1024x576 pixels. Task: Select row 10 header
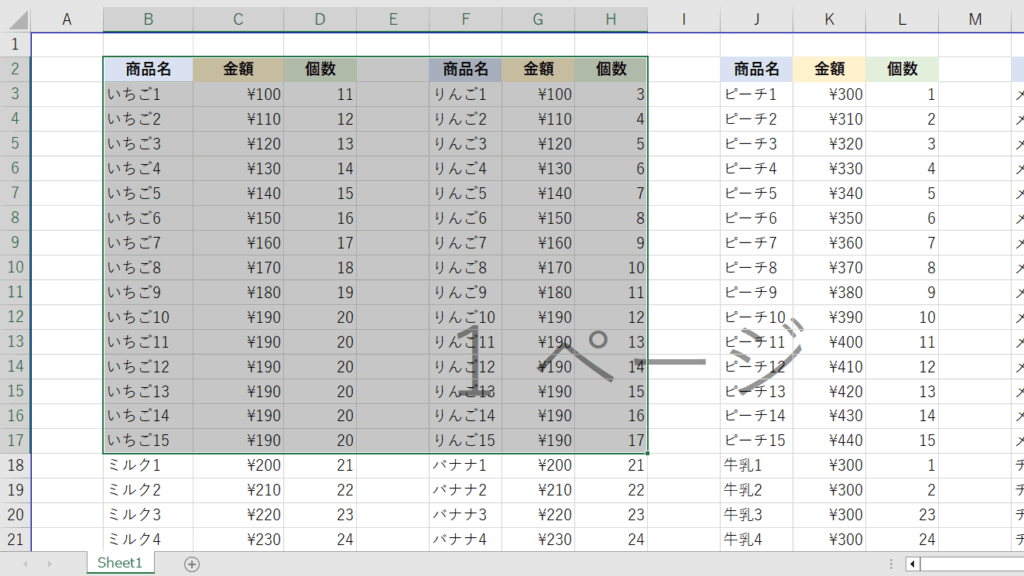[15, 267]
